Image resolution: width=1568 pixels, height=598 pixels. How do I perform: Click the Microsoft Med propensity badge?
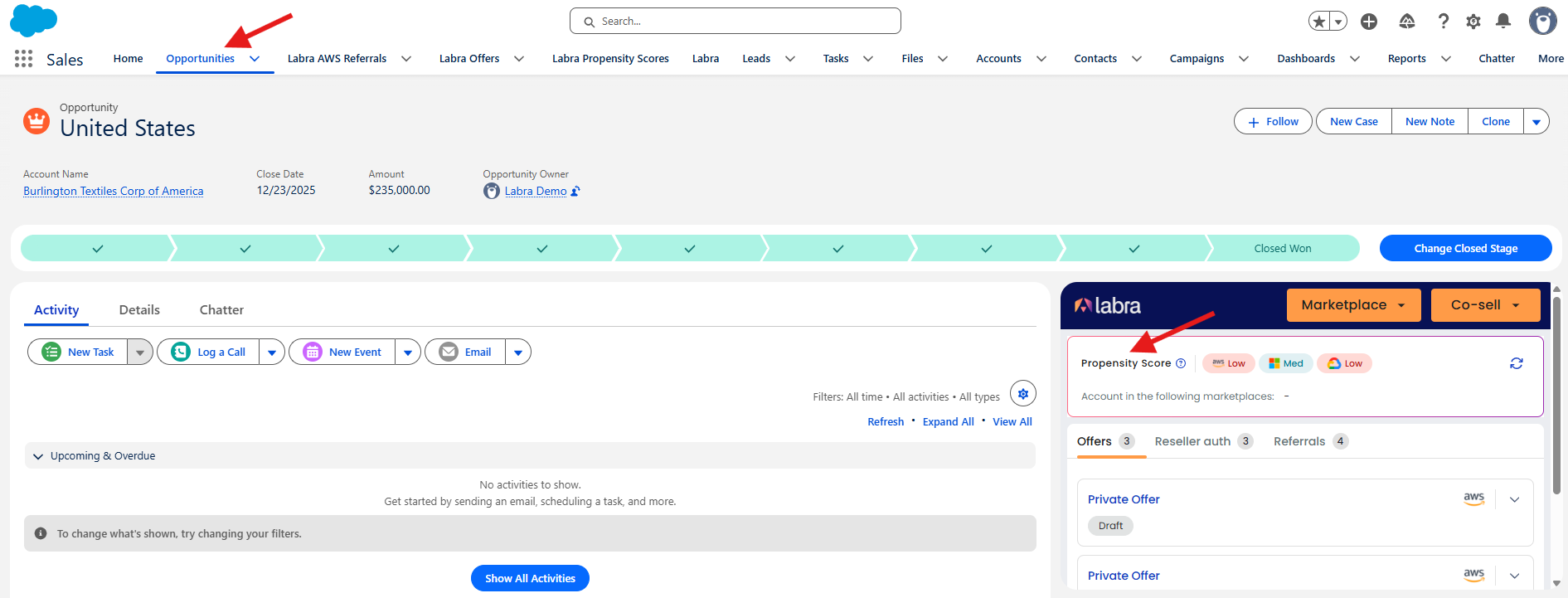(x=1286, y=363)
